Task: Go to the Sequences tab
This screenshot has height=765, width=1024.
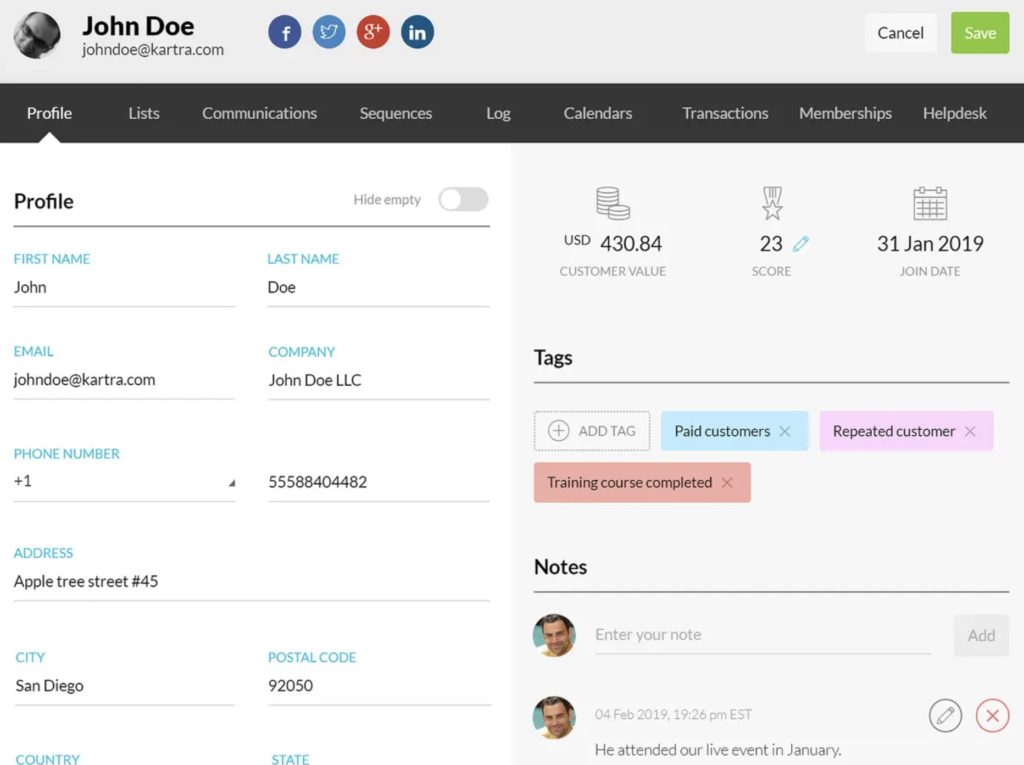Action: (x=396, y=113)
